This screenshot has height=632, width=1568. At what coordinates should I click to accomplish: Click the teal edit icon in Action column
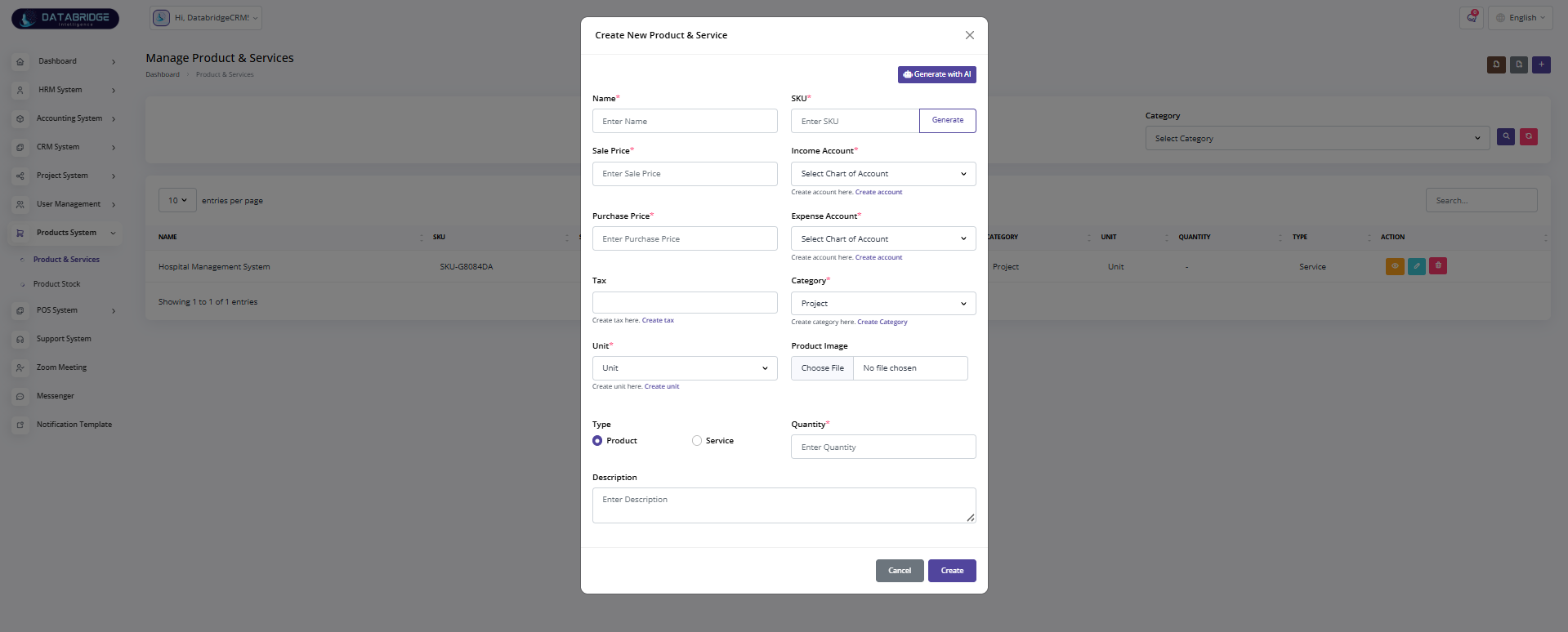1417,266
